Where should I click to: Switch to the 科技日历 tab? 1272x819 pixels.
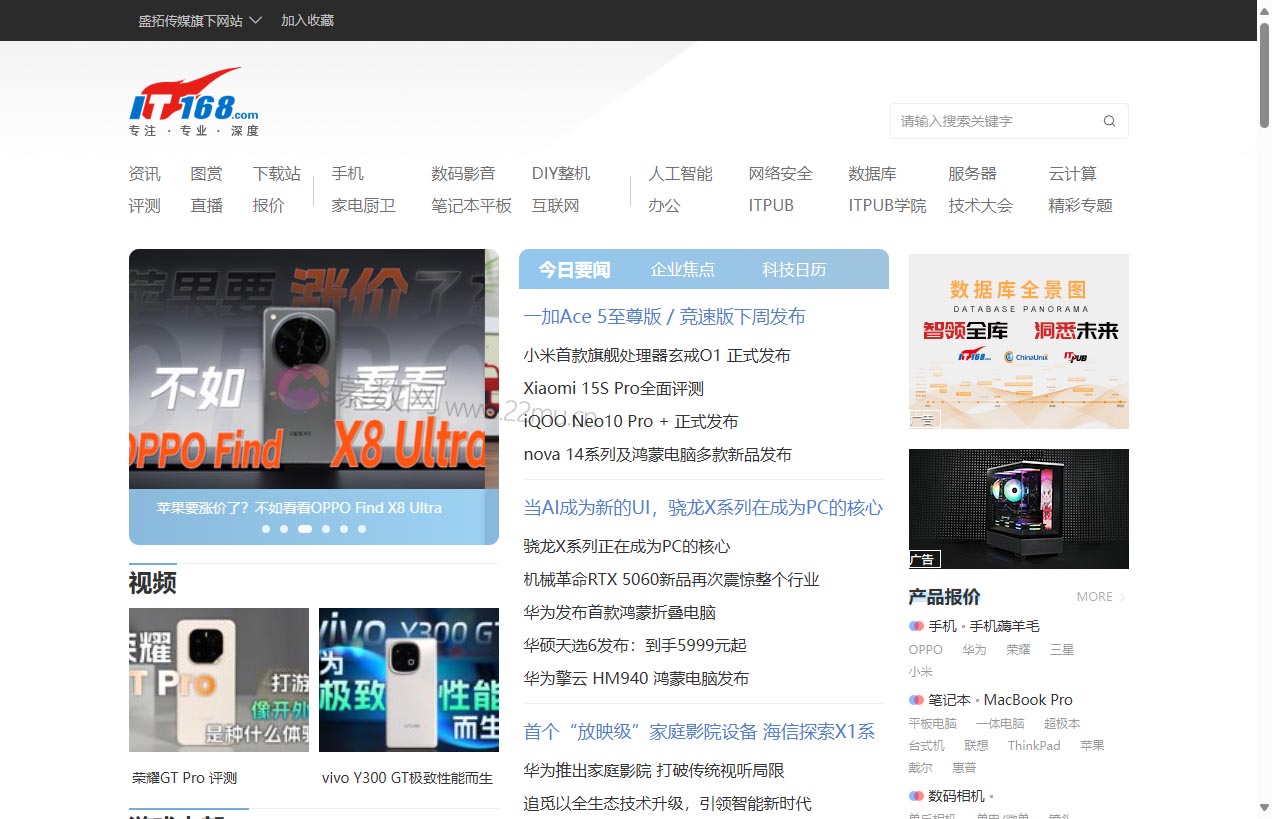pos(794,269)
